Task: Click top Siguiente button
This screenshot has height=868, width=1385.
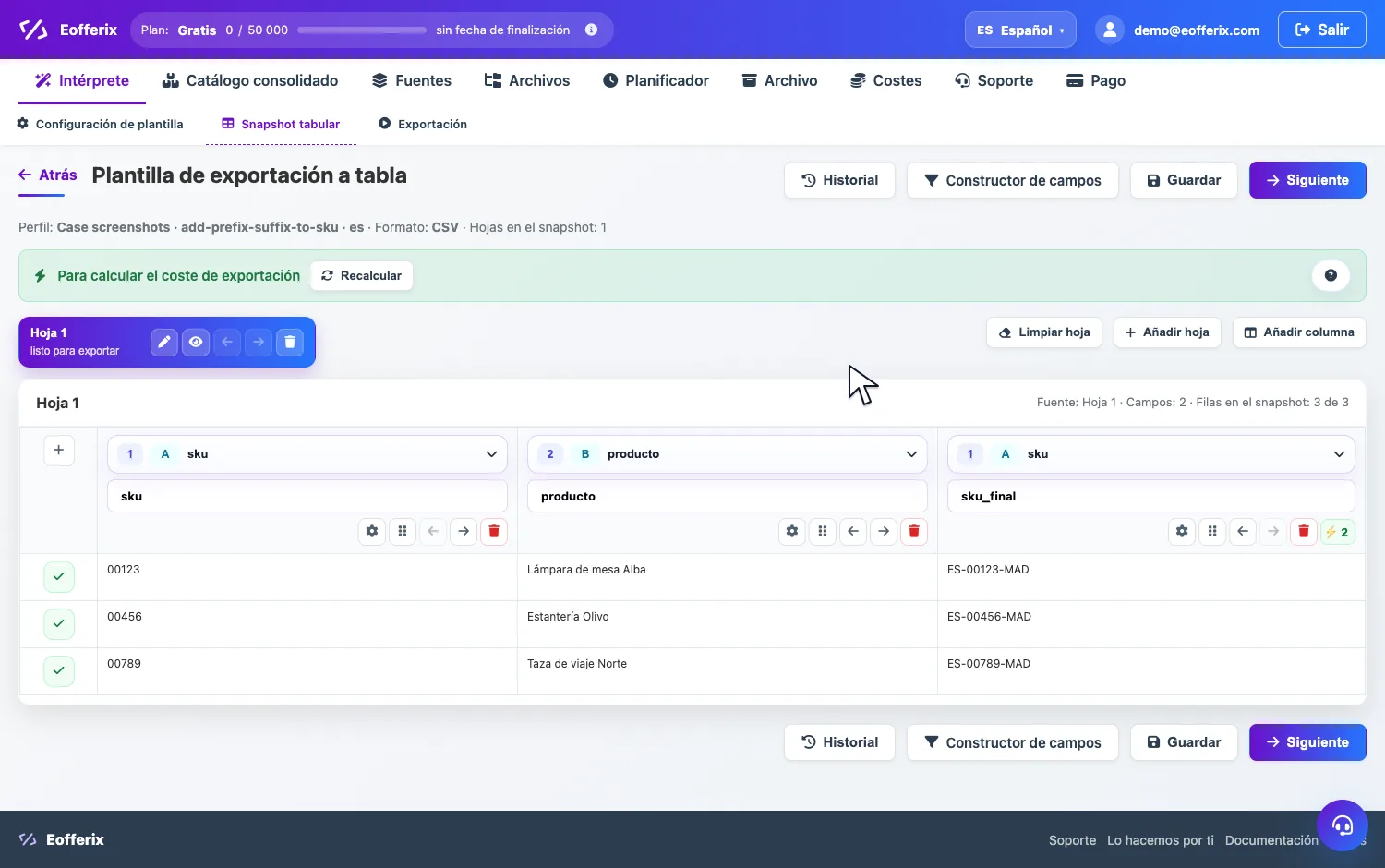Action: 1307,180
